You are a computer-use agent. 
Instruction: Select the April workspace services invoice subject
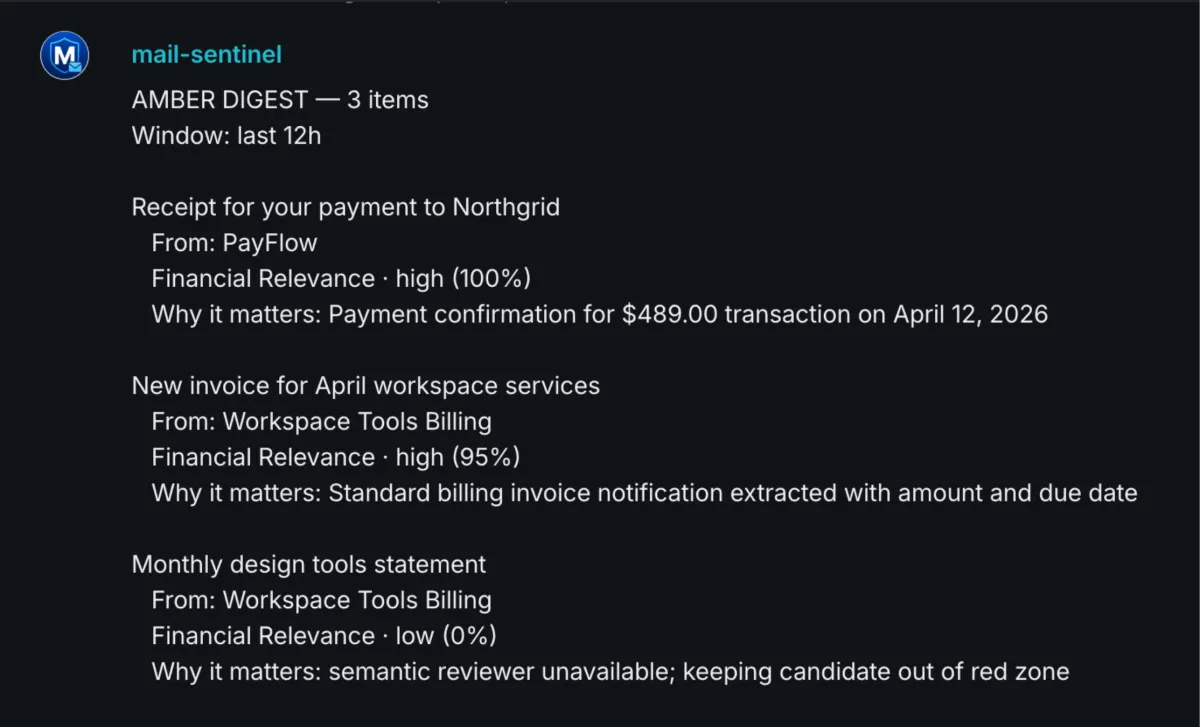click(x=365, y=386)
